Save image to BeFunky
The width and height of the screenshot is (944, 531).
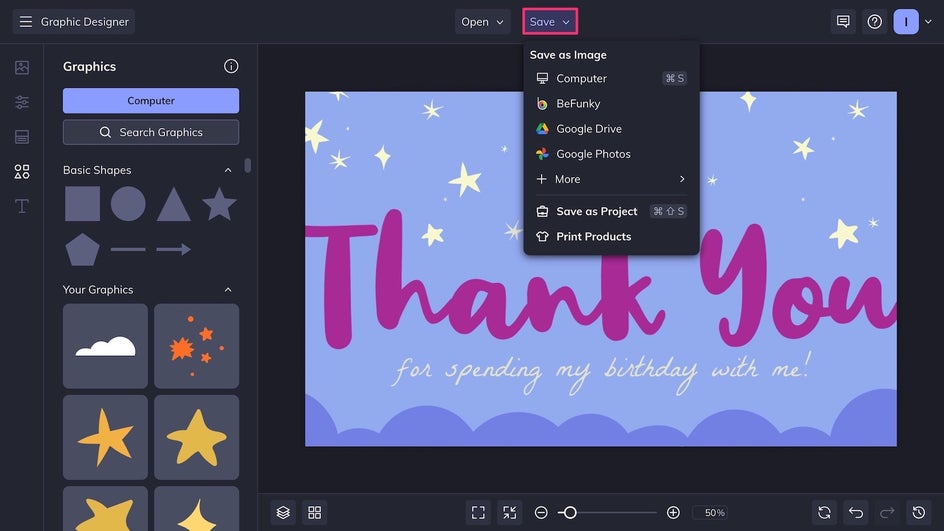[611, 104]
